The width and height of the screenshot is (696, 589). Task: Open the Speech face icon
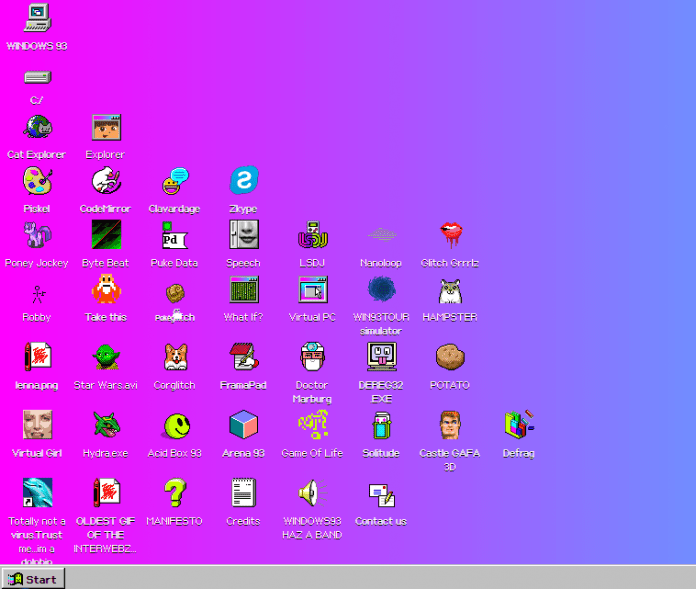click(x=244, y=234)
